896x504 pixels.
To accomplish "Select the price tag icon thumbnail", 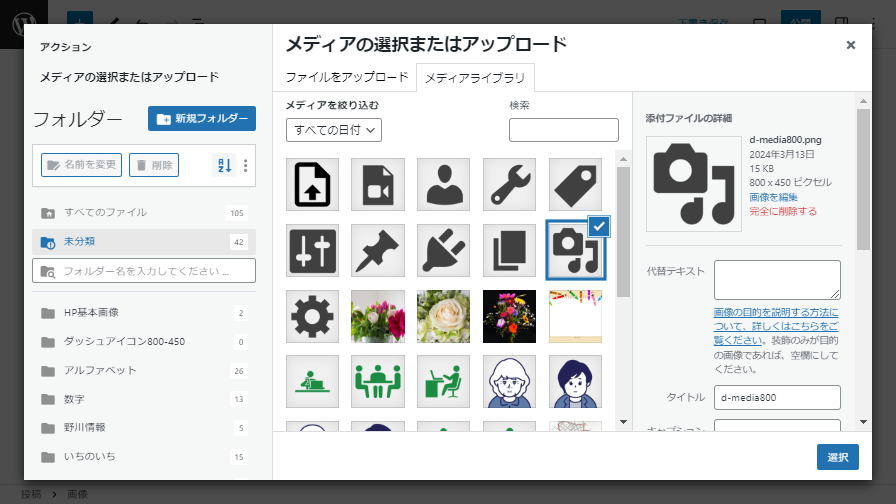I will (x=575, y=184).
